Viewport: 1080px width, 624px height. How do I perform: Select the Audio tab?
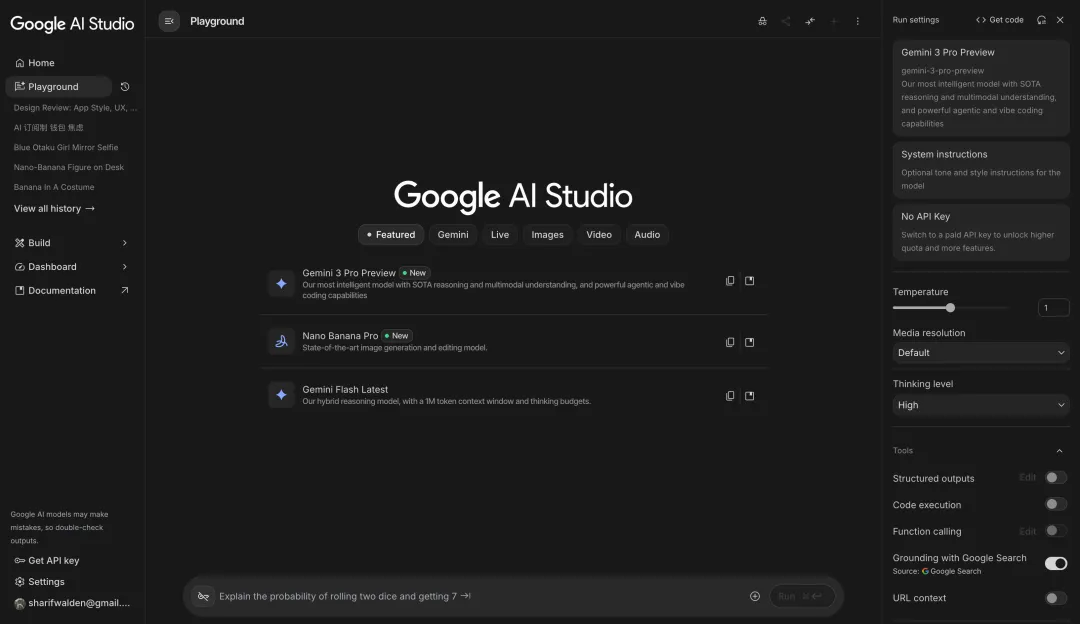[x=647, y=235]
